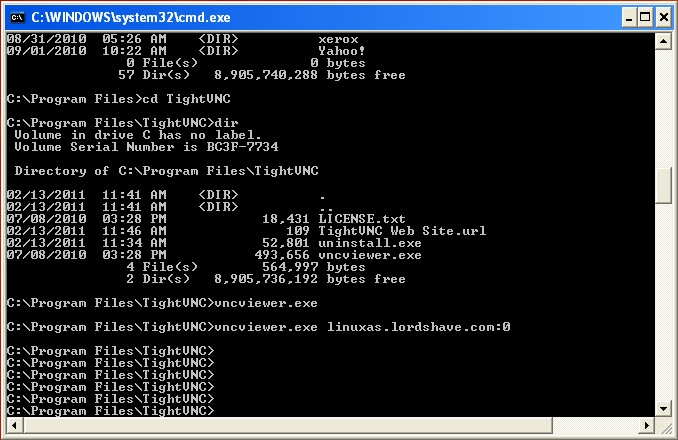Click '8,905,740,288 bytes free' text

[310, 75]
